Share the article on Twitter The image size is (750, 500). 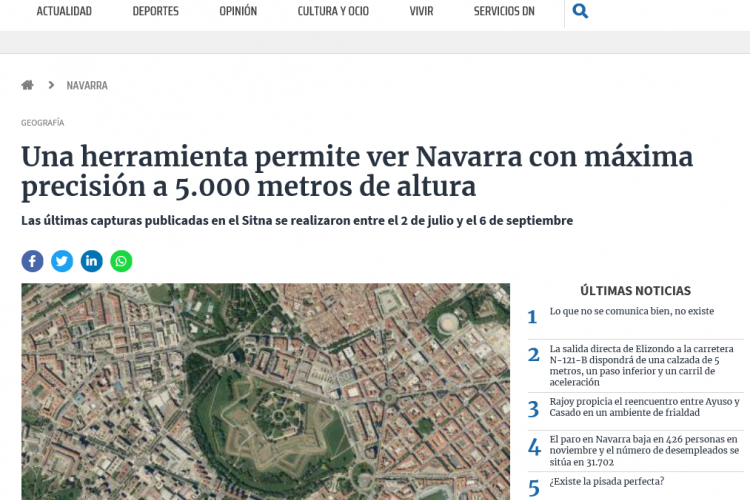coord(62,261)
